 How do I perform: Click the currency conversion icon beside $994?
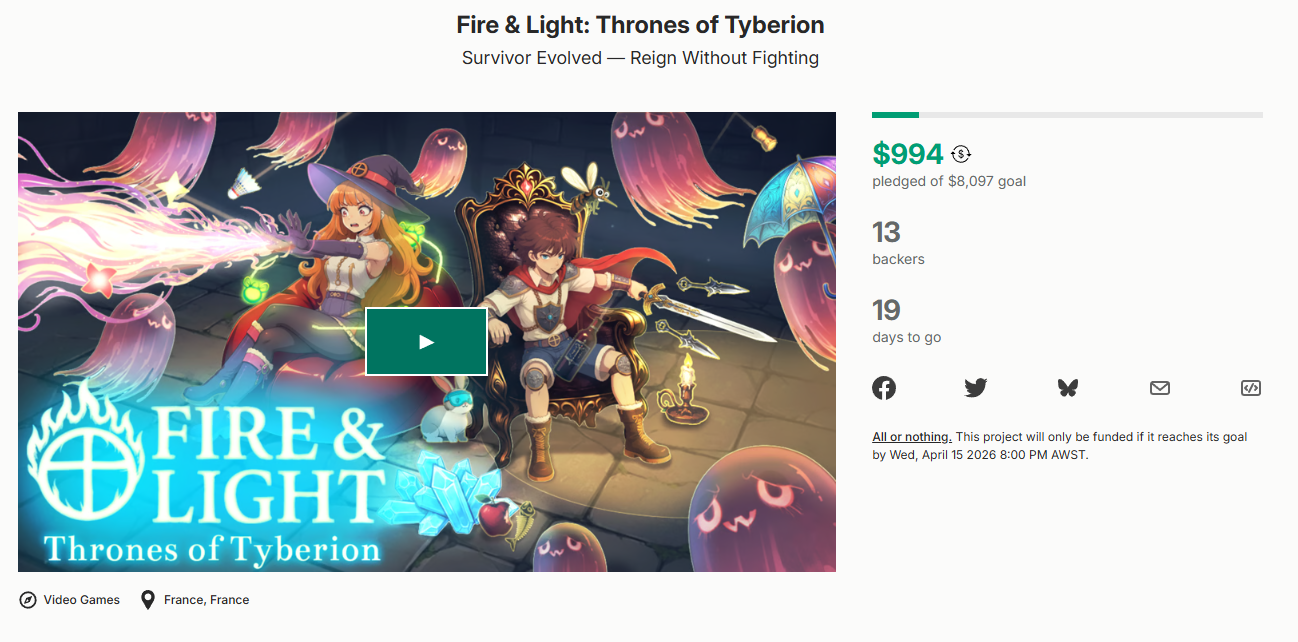pyautogui.click(x=961, y=154)
